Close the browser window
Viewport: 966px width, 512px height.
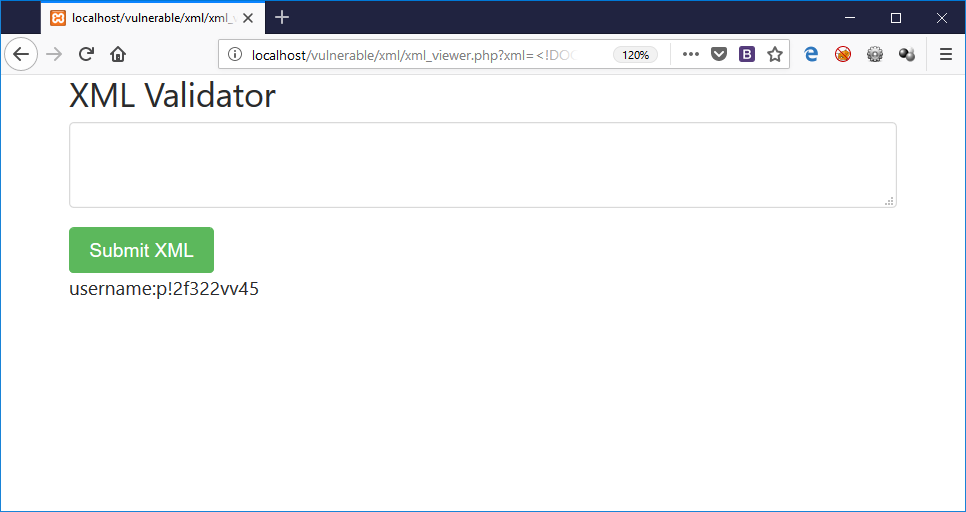coord(941,18)
